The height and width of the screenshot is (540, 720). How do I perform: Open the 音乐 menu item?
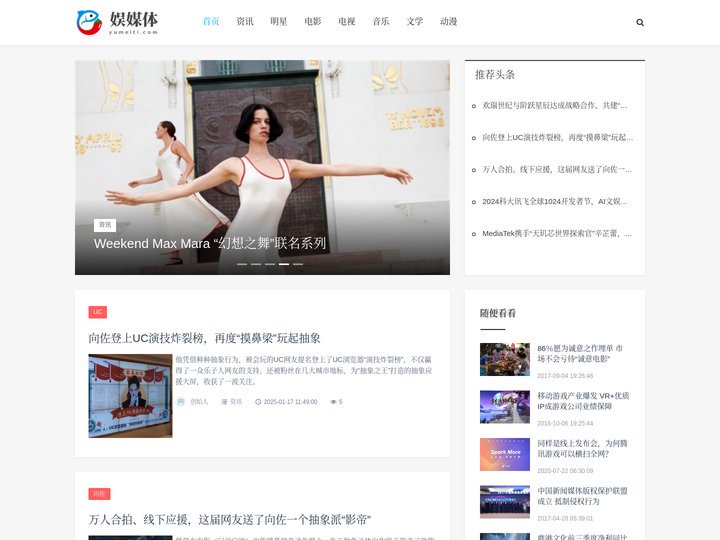coord(381,21)
